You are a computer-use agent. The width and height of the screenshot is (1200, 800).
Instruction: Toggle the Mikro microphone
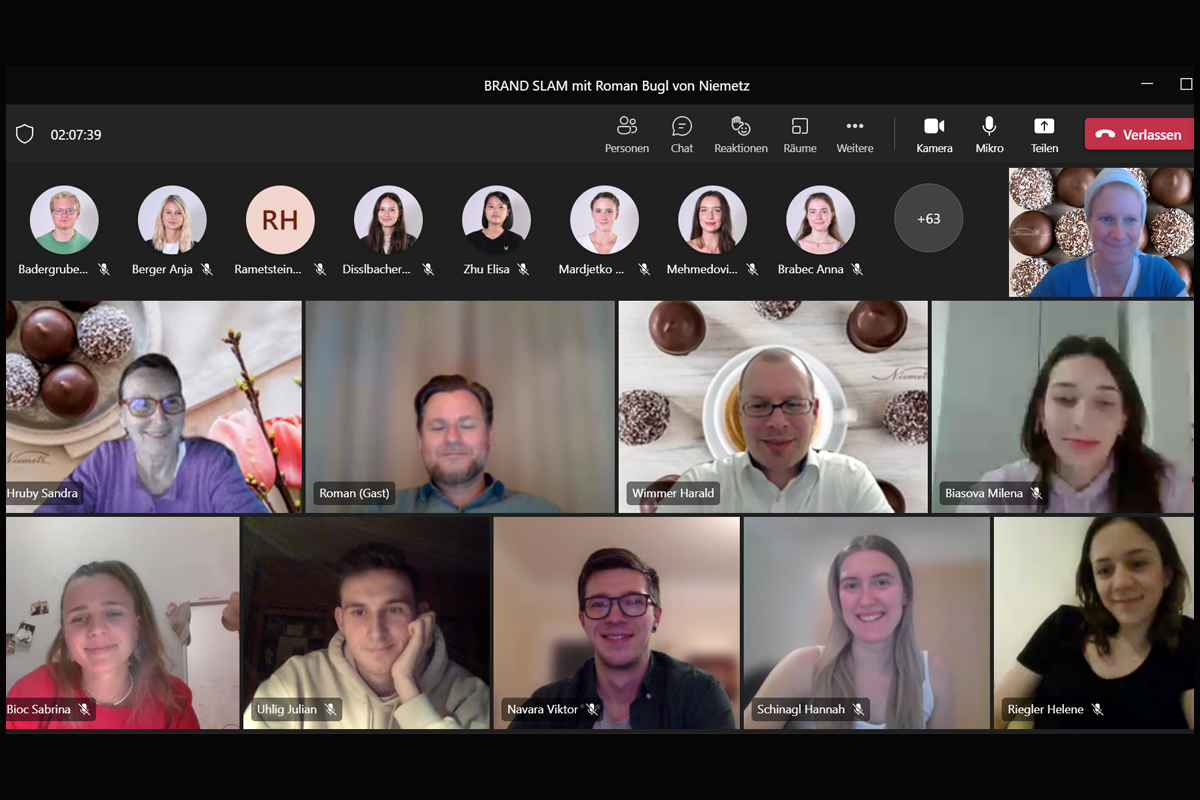tap(989, 134)
